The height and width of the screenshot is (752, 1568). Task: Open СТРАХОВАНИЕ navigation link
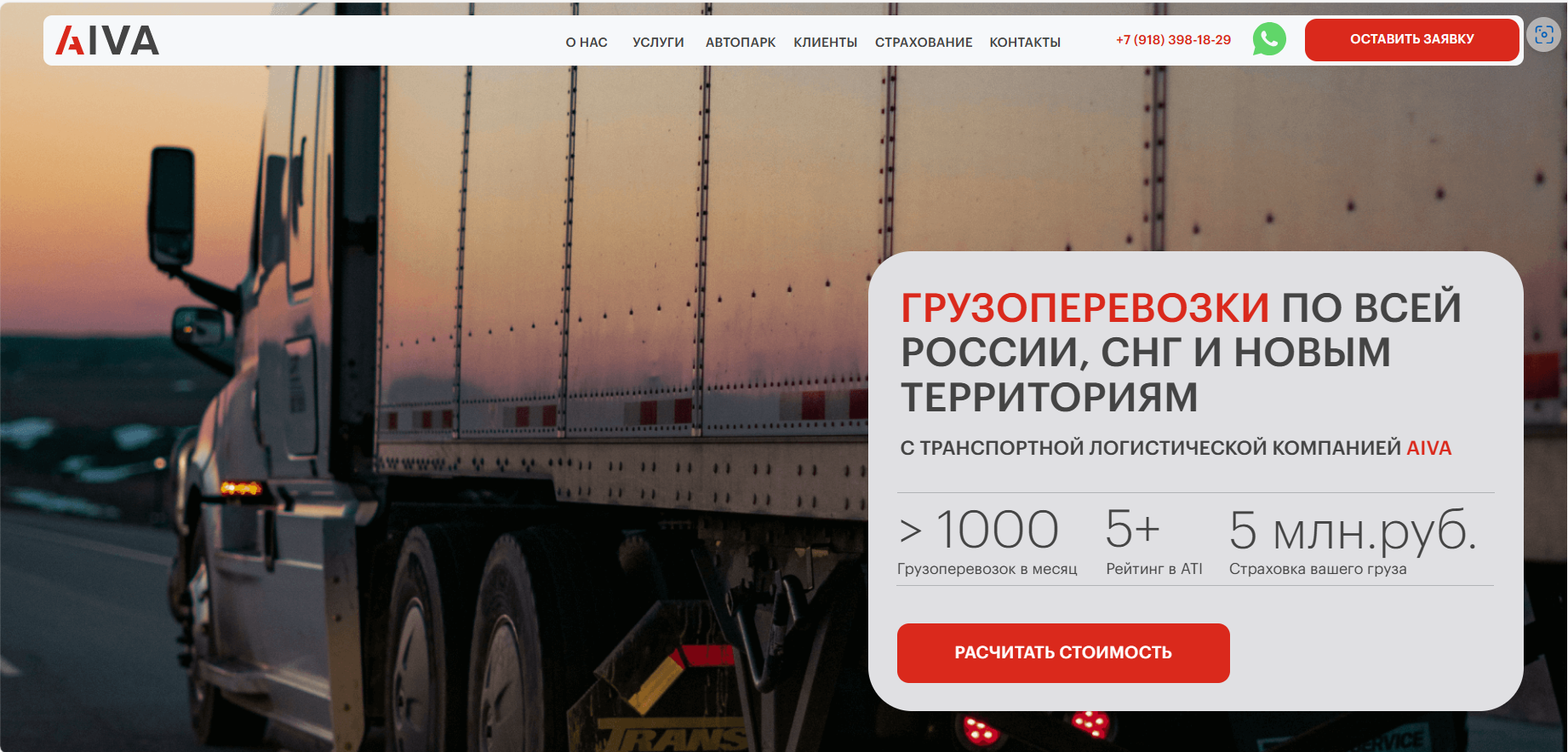pyautogui.click(x=924, y=43)
